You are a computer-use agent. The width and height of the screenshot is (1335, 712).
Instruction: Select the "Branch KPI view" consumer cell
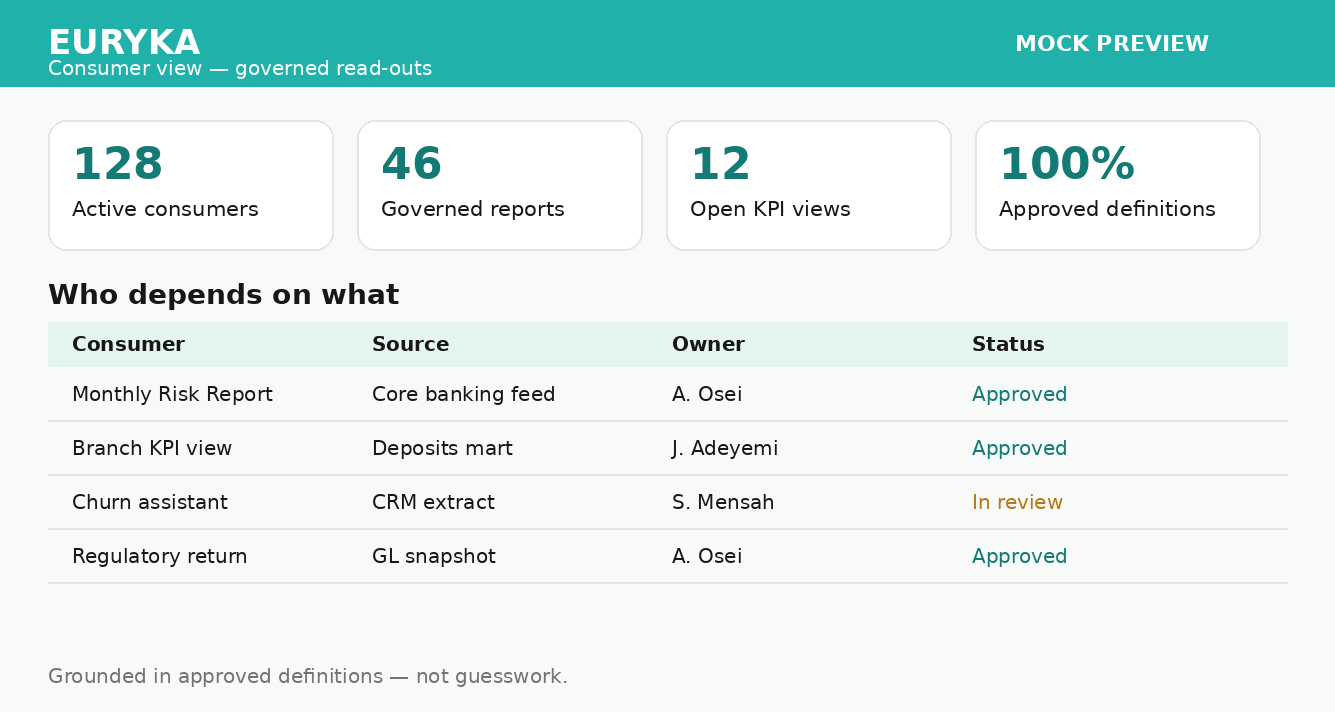[x=152, y=448]
